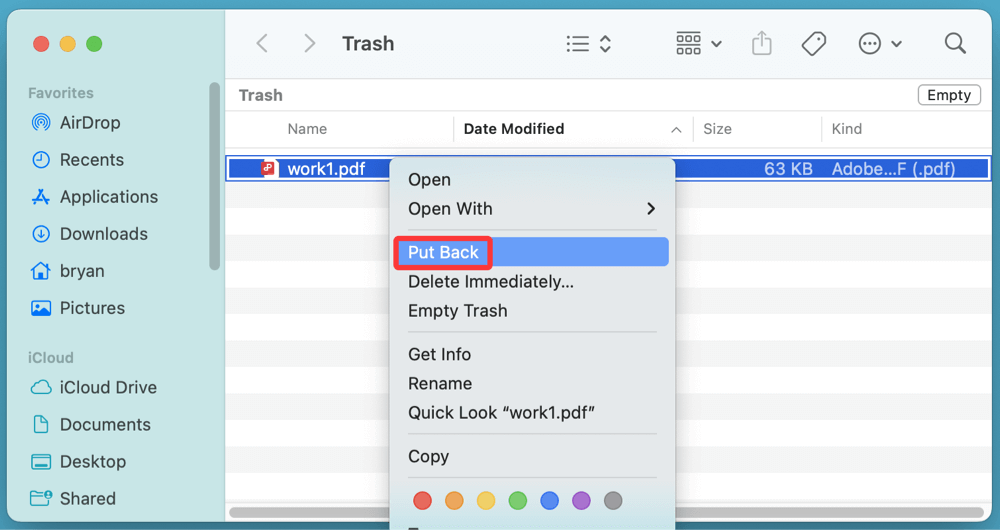This screenshot has height=530, width=1000.
Task: Apply the purple tag color
Action: (581, 501)
